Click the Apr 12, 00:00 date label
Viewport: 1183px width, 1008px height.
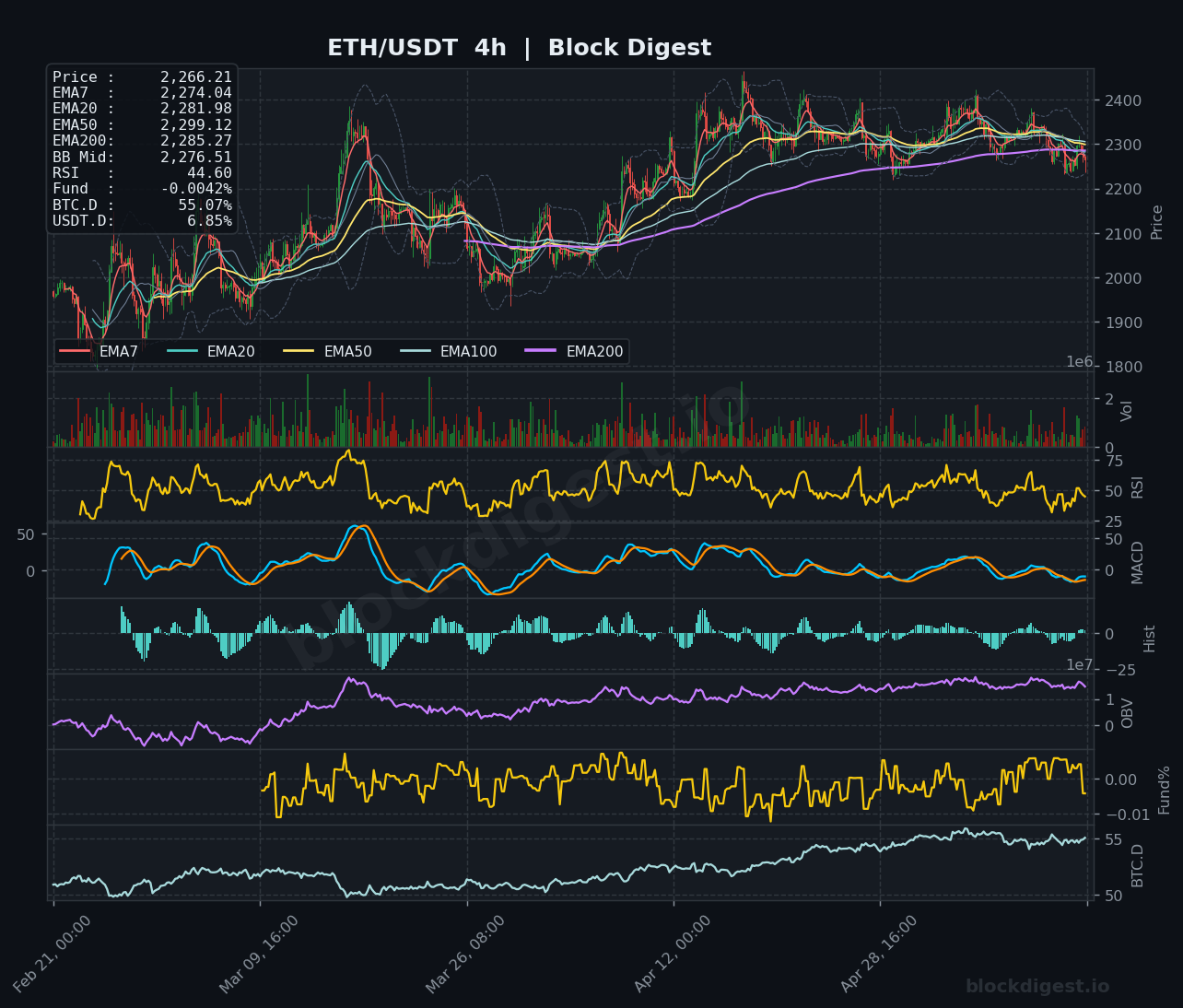coord(673,953)
